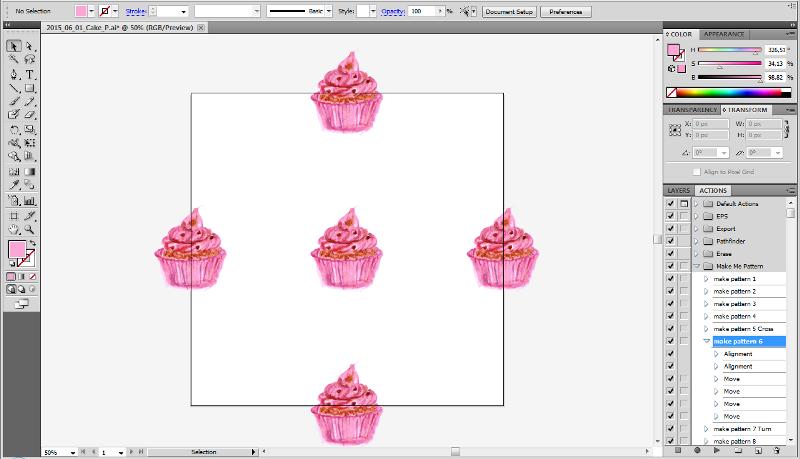Select the Free Transform tool

click(x=30, y=143)
